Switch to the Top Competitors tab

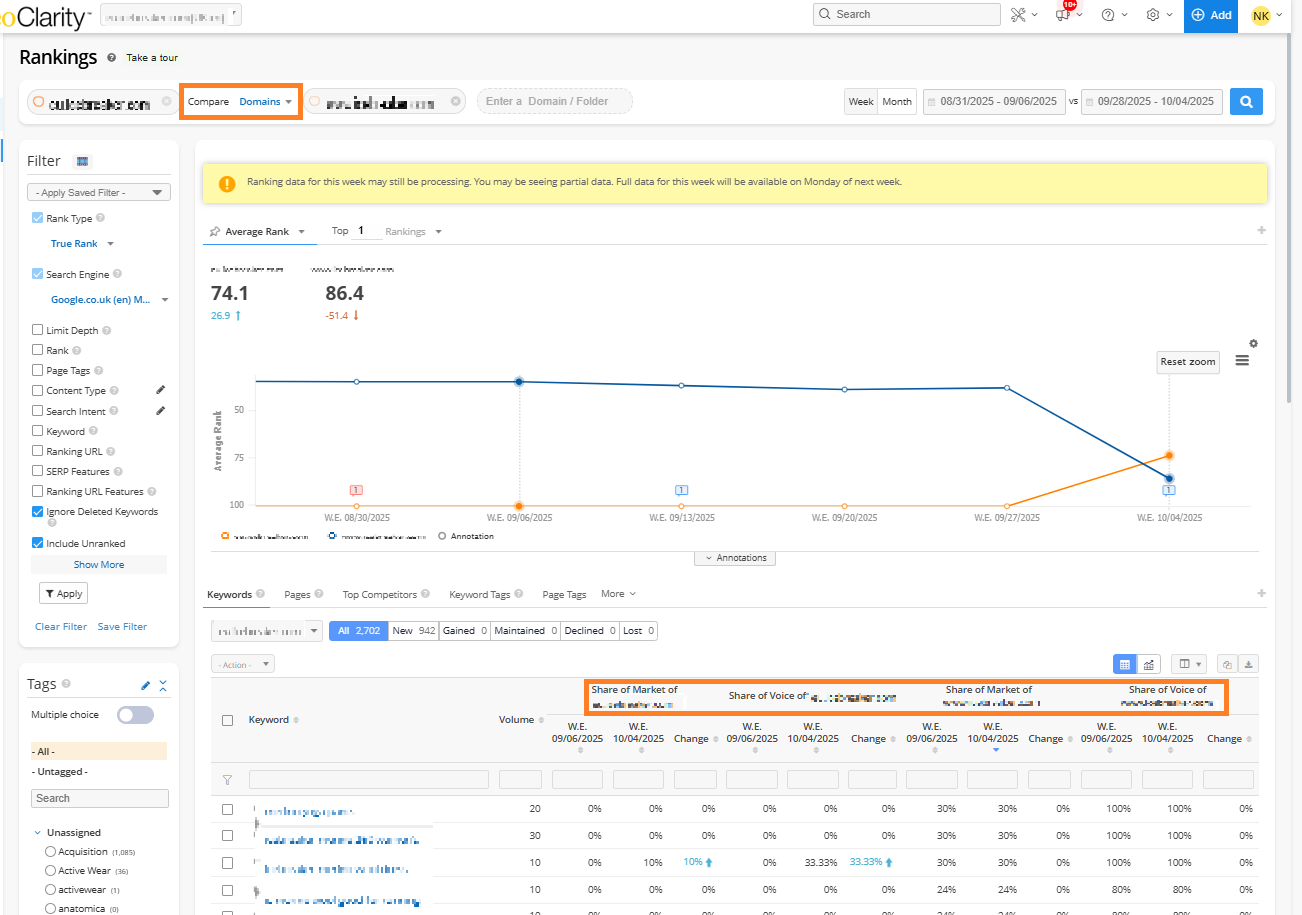point(379,594)
